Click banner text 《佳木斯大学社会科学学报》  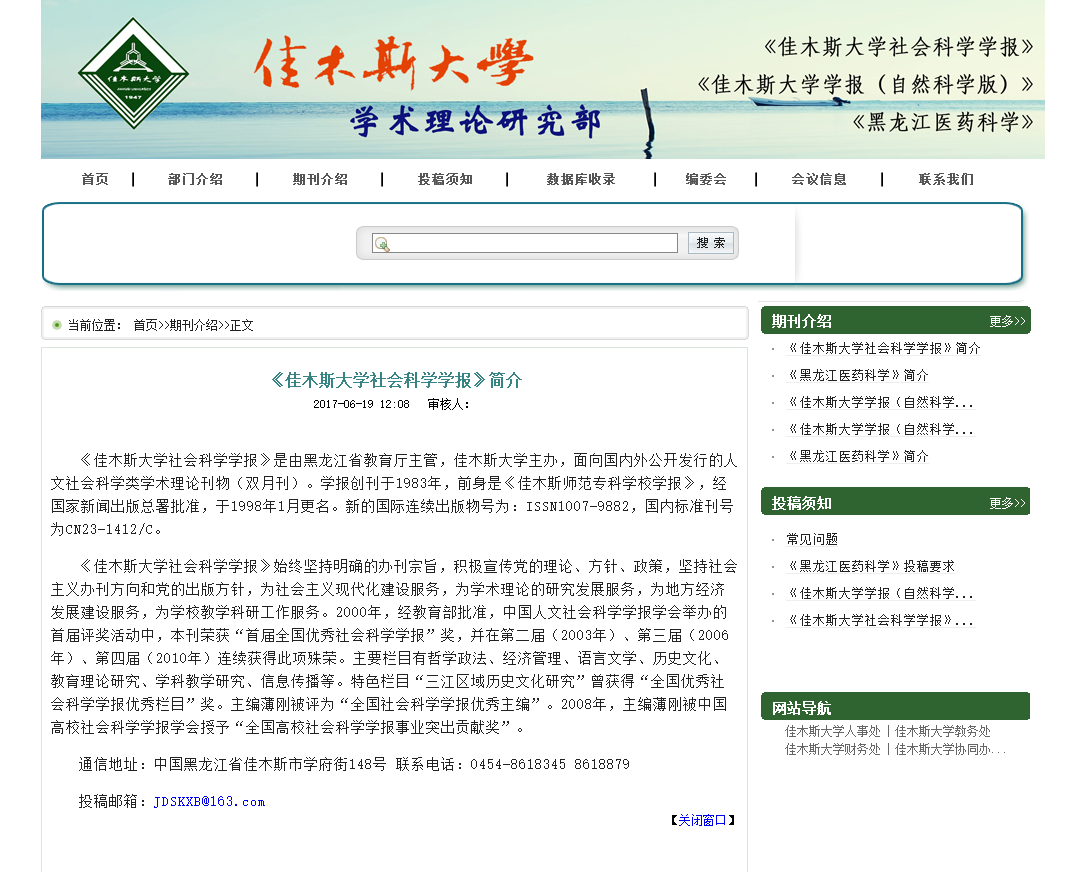899,48
